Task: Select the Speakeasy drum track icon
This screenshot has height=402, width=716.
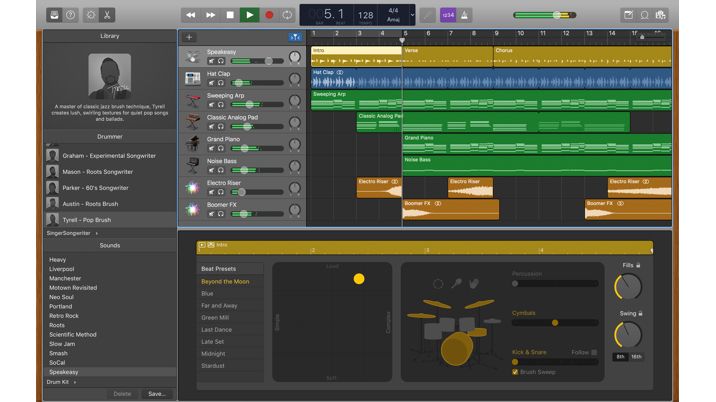Action: (x=193, y=57)
